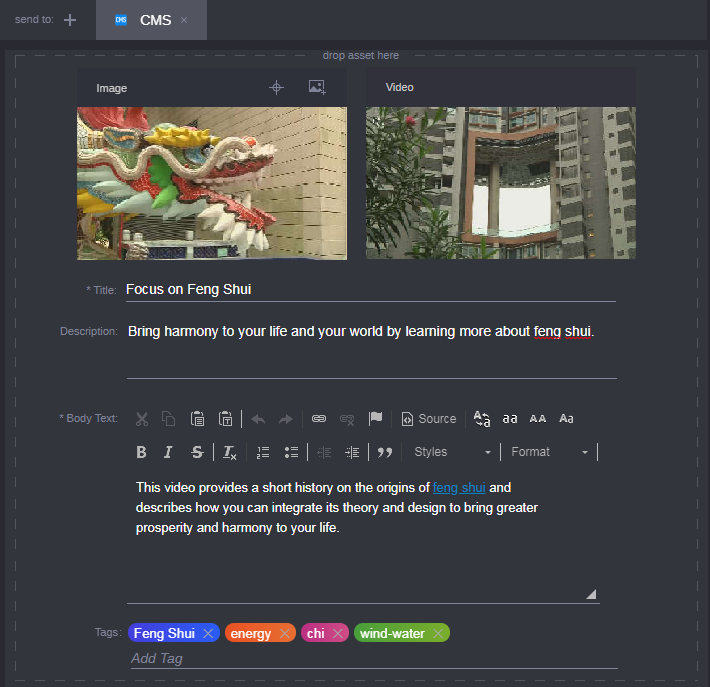The image size is (710, 687).
Task: Grab the body text resize handle corner
Action: [x=591, y=594]
